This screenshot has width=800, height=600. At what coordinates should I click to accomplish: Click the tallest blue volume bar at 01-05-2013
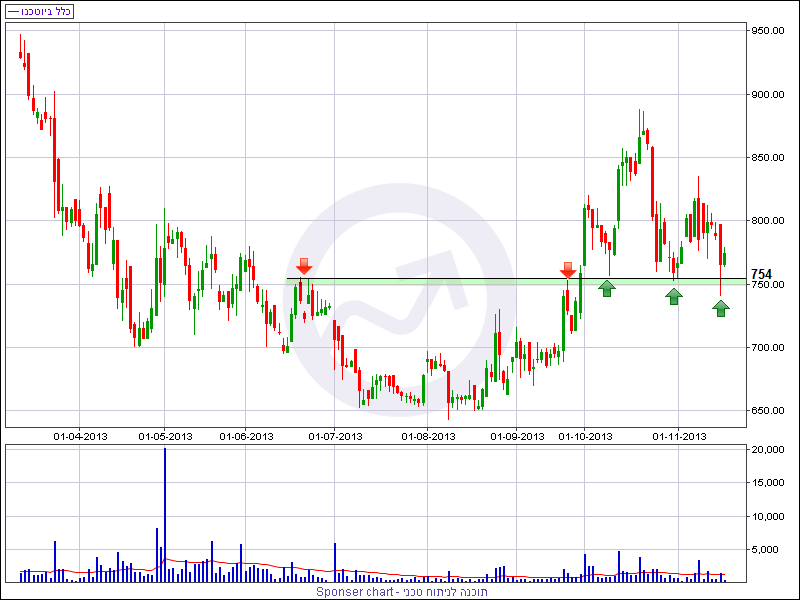click(x=165, y=515)
